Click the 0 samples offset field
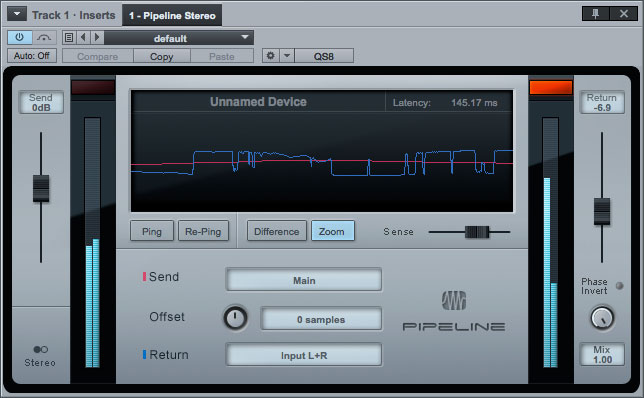The image size is (644, 398). (321, 319)
